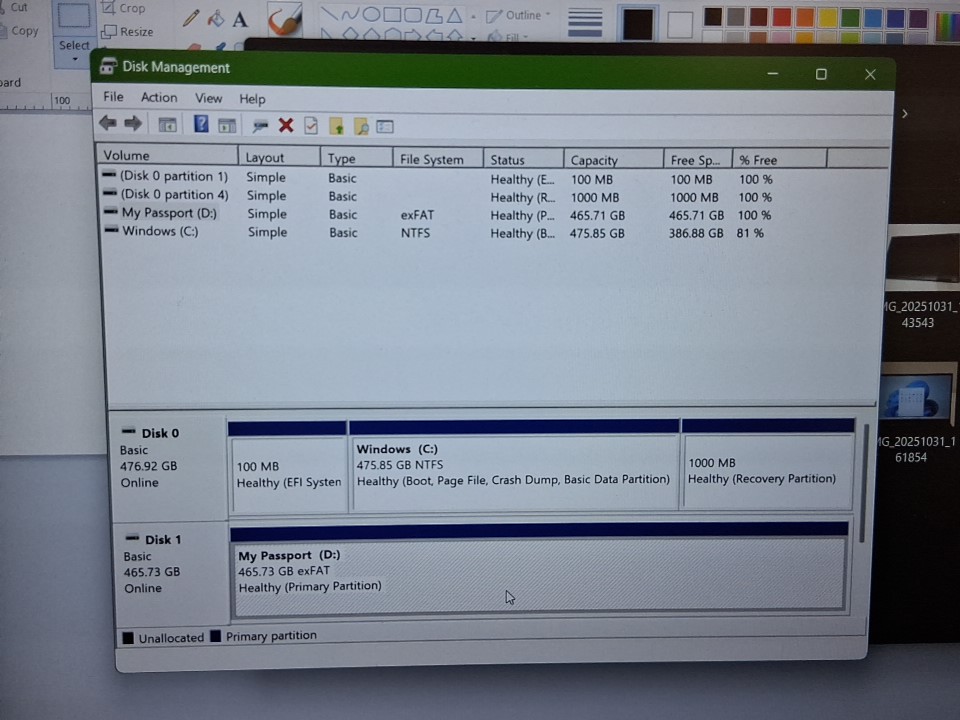Click the Back arrow in Disk Management toolbar
Image resolution: width=960 pixels, height=720 pixels.
(108, 124)
